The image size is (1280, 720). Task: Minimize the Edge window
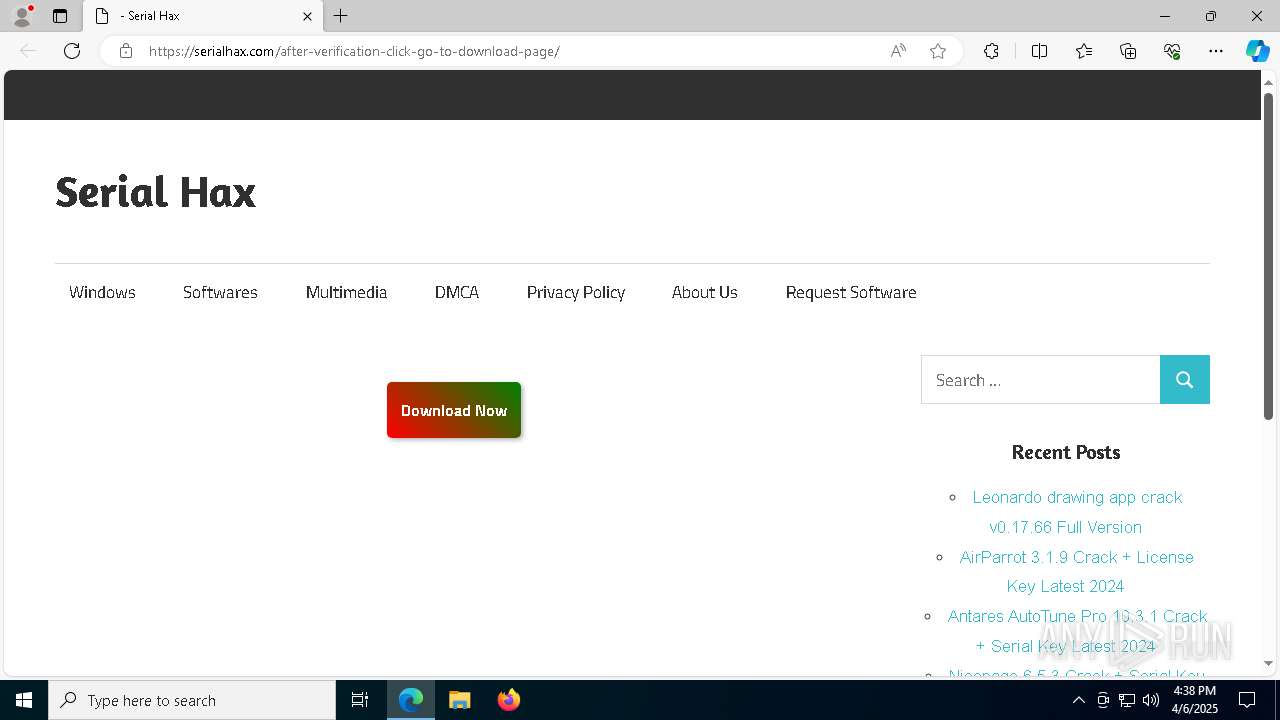[1165, 16]
